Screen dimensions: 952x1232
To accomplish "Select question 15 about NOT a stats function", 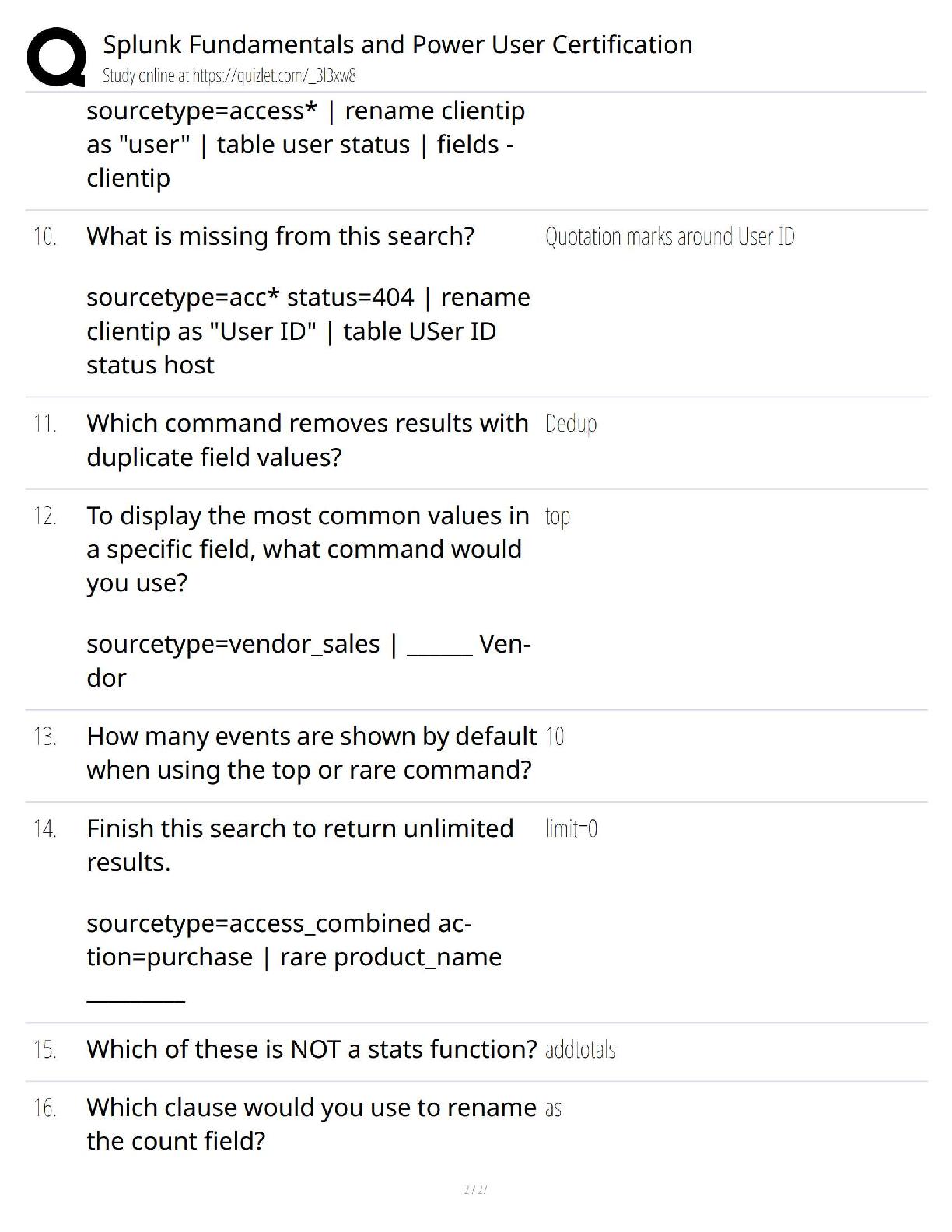I will click(x=311, y=1049).
